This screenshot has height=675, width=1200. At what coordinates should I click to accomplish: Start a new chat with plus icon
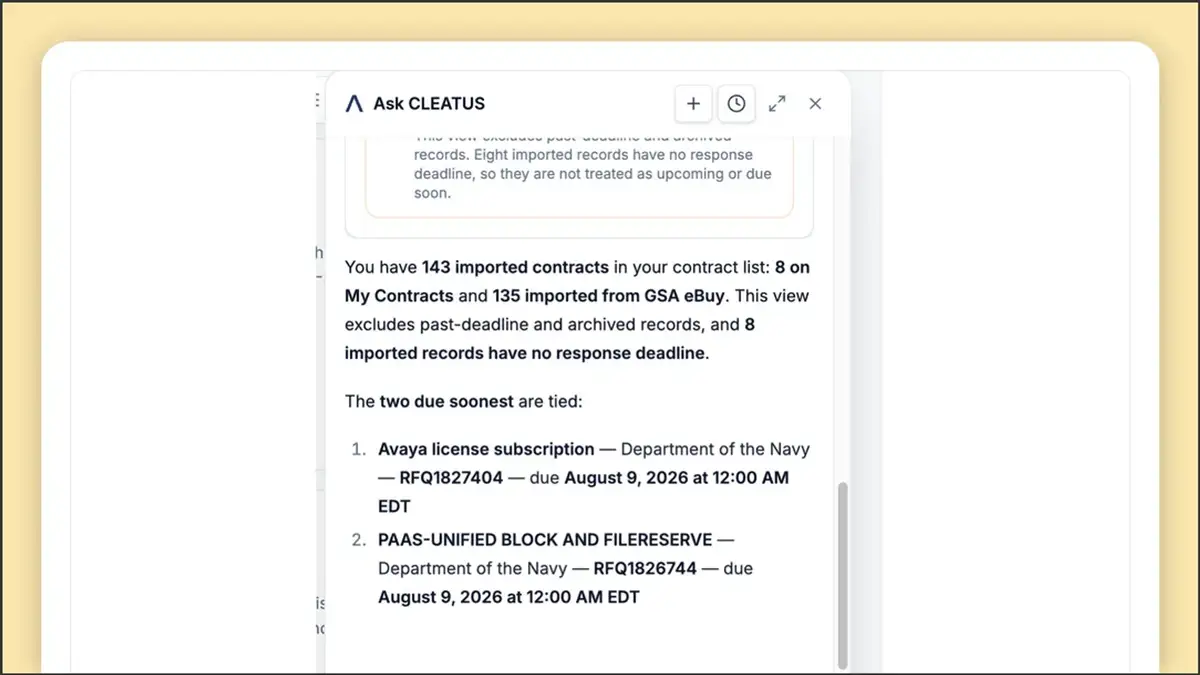point(693,103)
